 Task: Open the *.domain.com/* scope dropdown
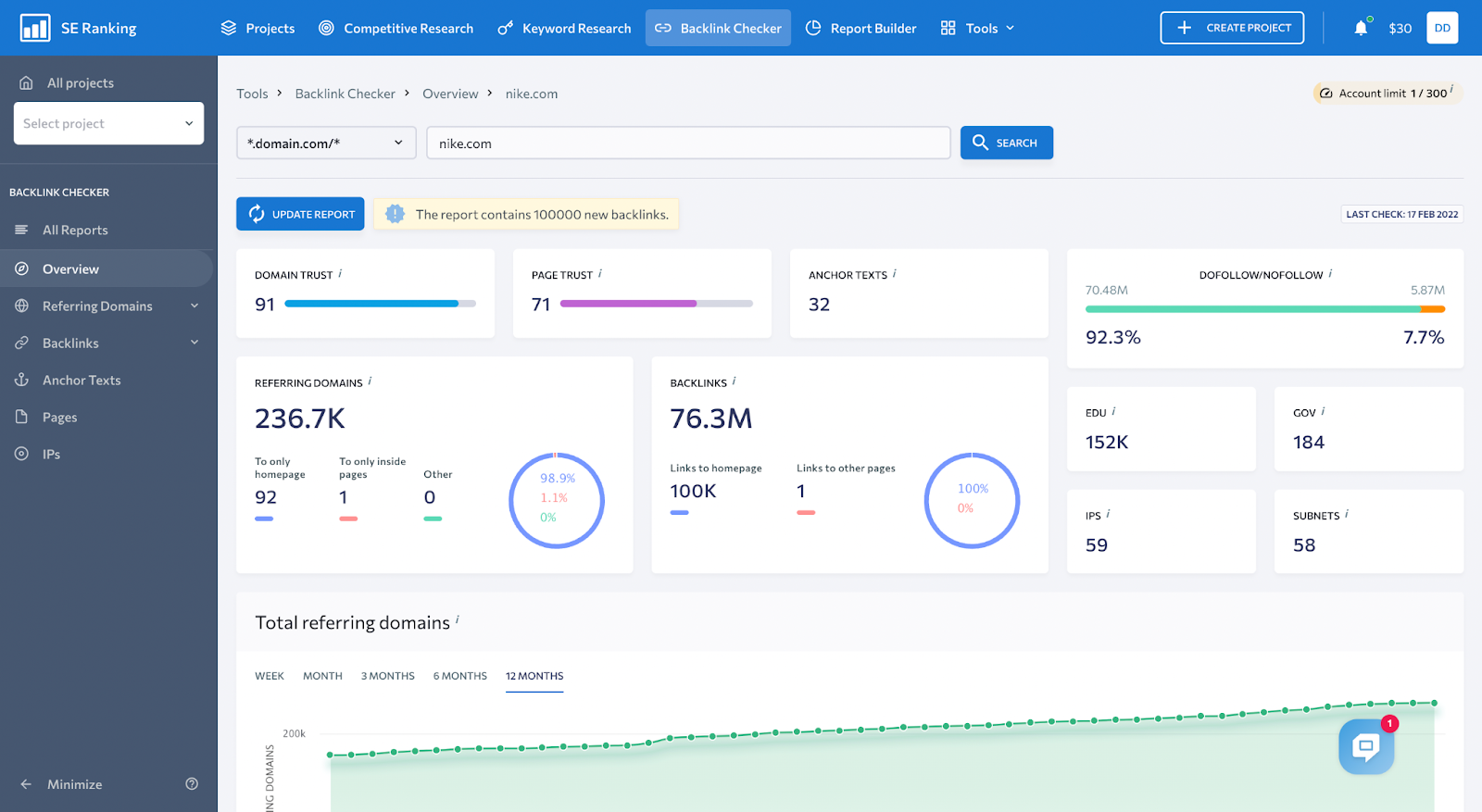tap(326, 143)
